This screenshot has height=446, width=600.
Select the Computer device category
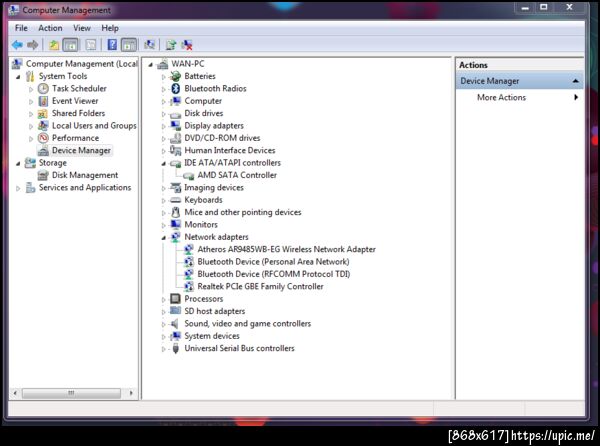tap(203, 101)
